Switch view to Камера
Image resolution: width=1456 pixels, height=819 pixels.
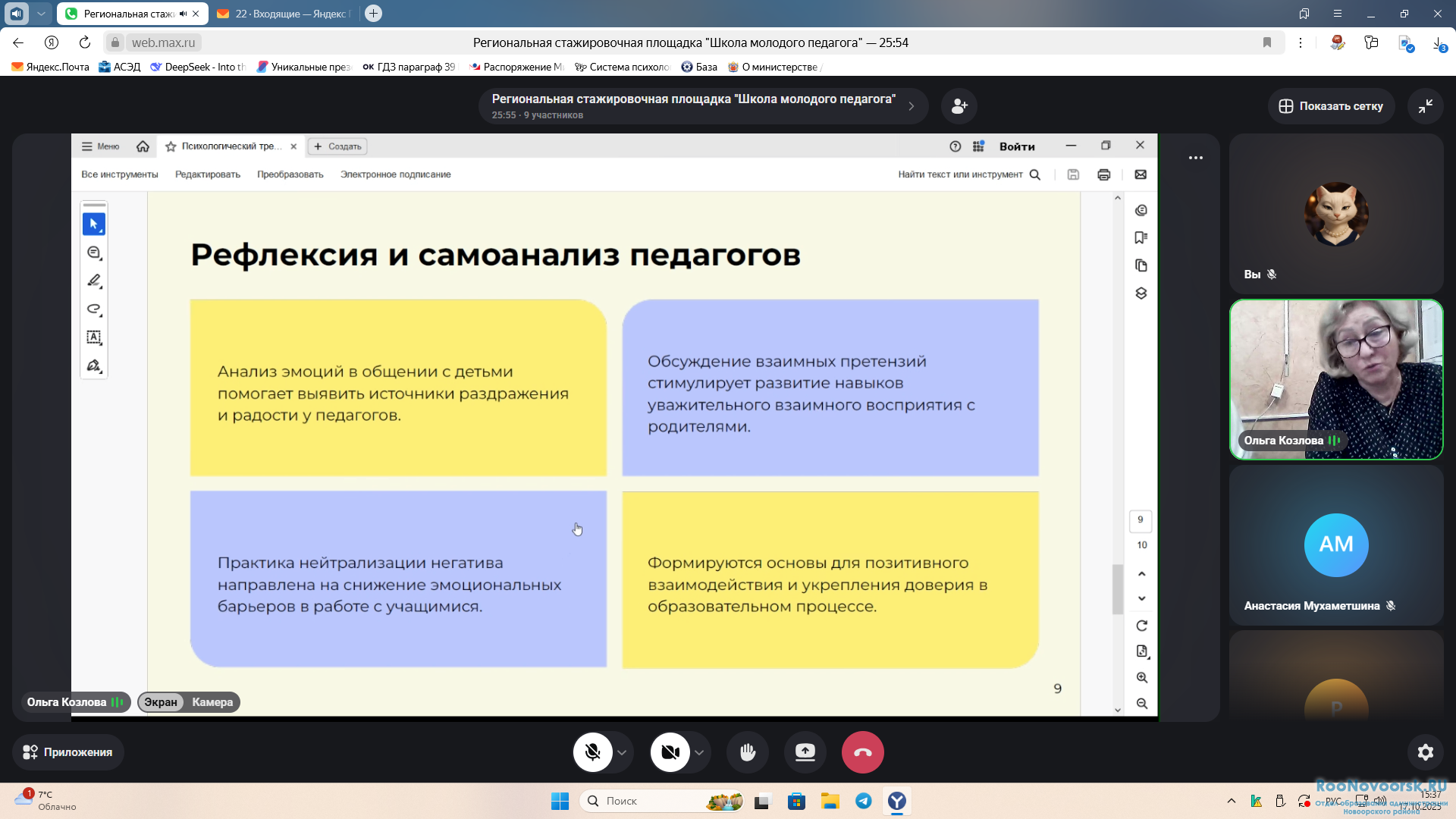coord(212,702)
